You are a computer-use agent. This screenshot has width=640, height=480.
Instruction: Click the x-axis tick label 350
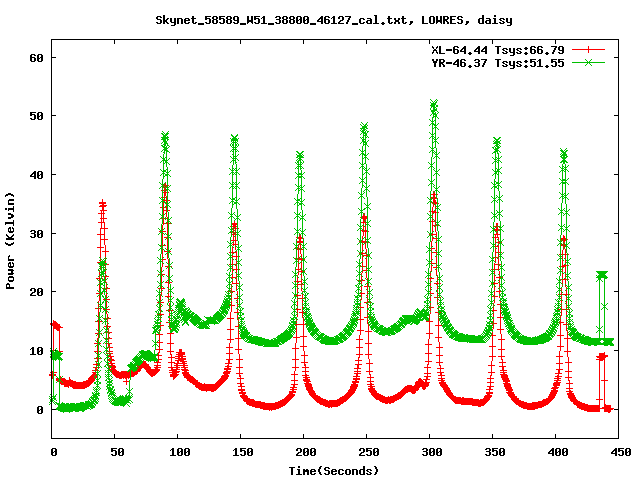(x=495, y=452)
